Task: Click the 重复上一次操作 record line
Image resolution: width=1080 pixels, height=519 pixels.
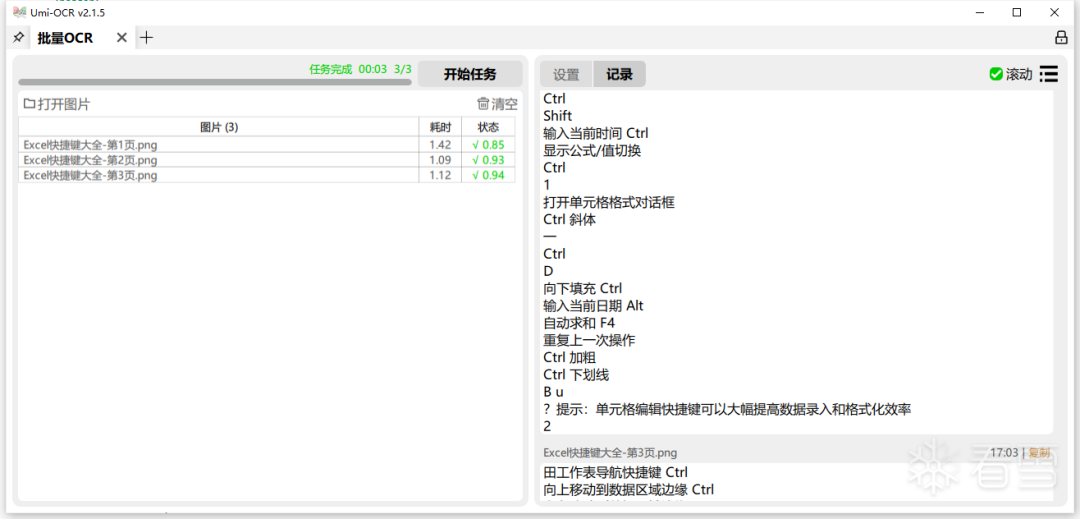Action: (592, 340)
